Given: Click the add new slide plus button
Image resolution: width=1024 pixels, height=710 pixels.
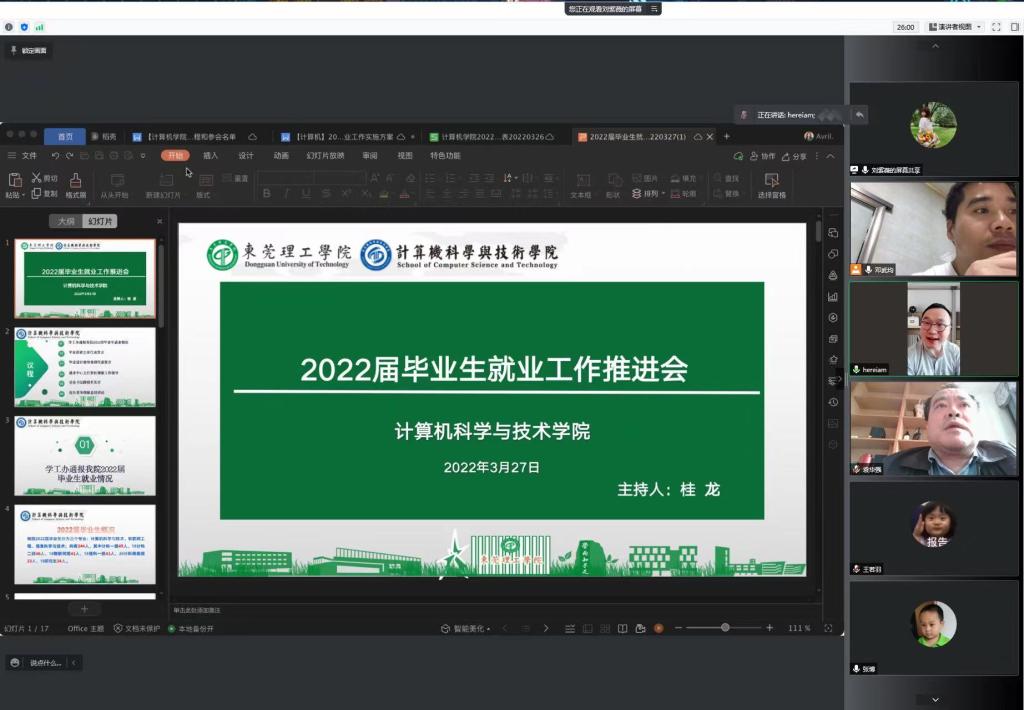Looking at the screenshot, I should click(84, 609).
